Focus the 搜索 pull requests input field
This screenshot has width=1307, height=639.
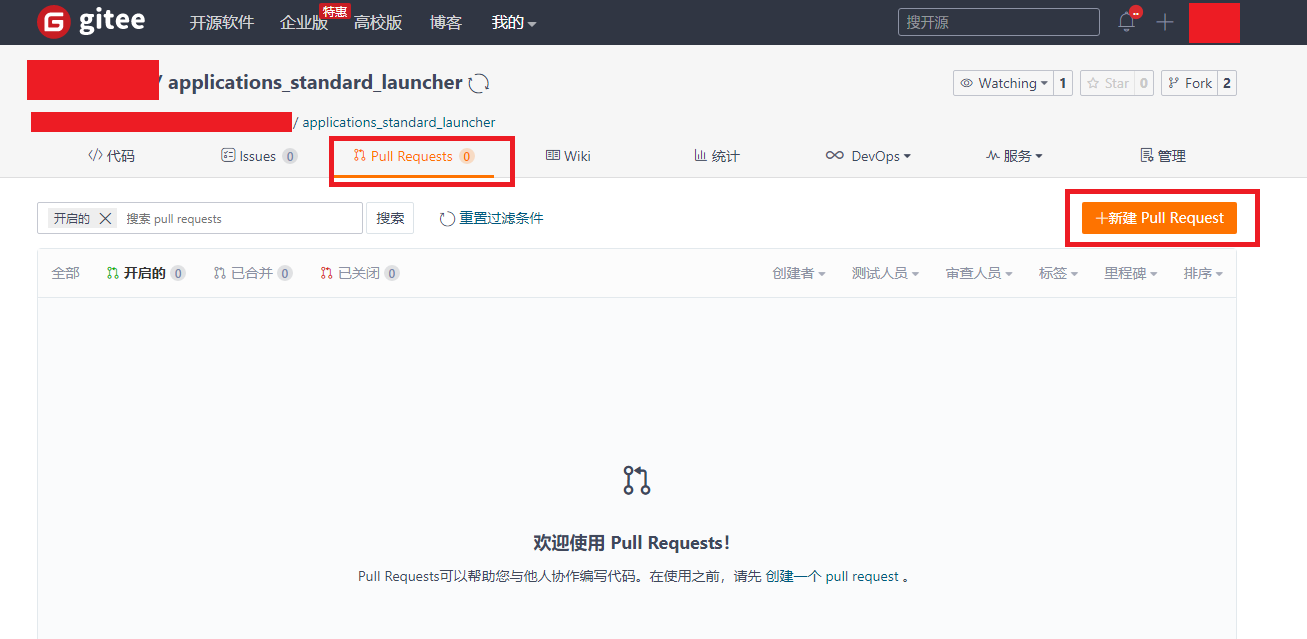click(x=238, y=218)
